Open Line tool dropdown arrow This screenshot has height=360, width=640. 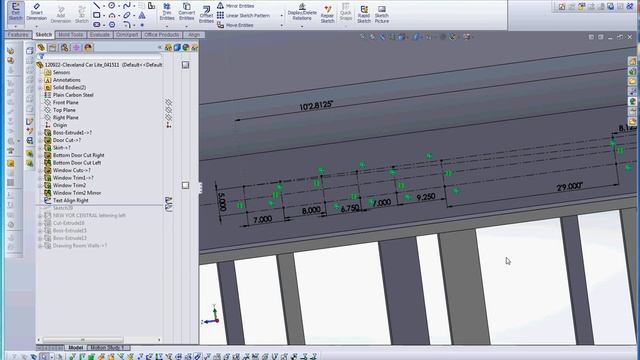click(x=104, y=6)
